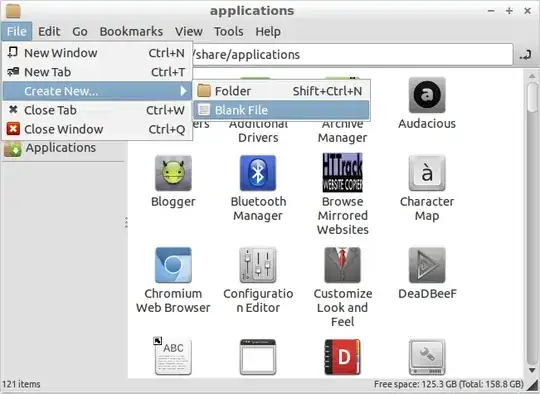
Task: Select the Customize Look and Feel icon
Action: point(342,265)
